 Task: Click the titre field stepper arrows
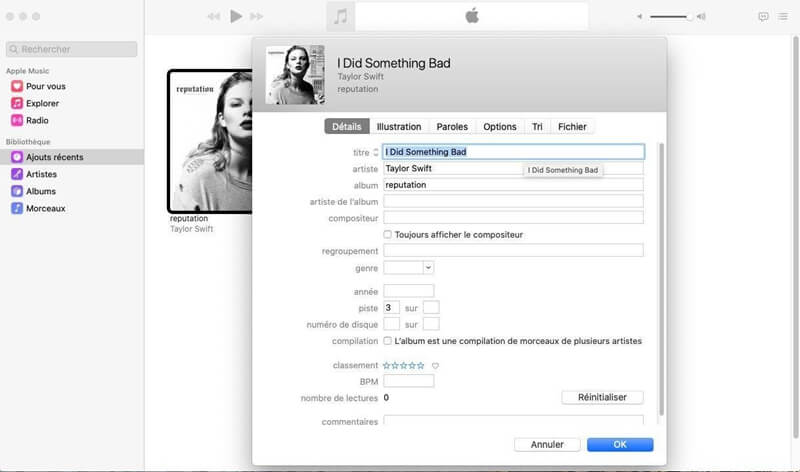pyautogui.click(x=376, y=152)
